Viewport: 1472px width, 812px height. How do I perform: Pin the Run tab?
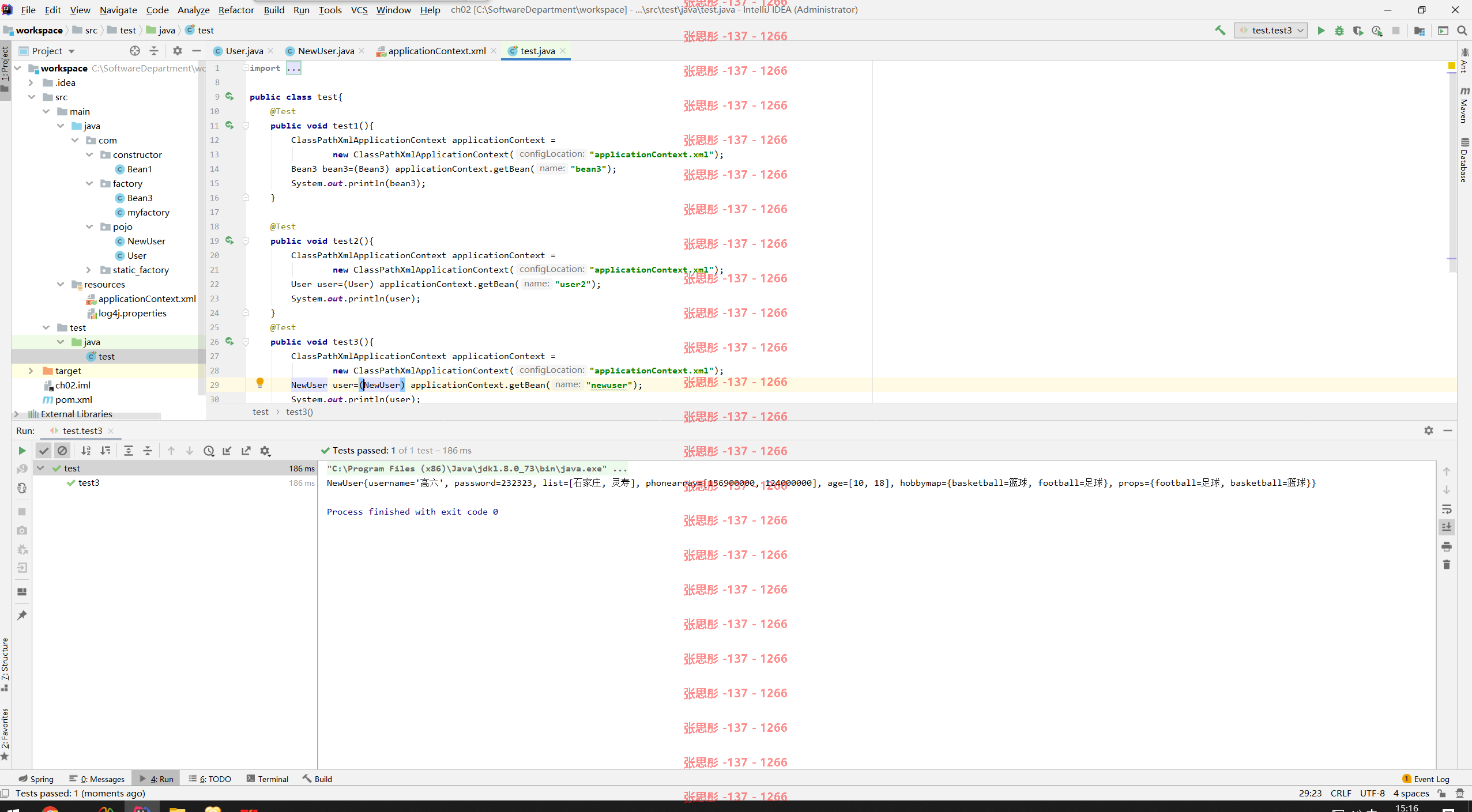pyautogui.click(x=22, y=615)
